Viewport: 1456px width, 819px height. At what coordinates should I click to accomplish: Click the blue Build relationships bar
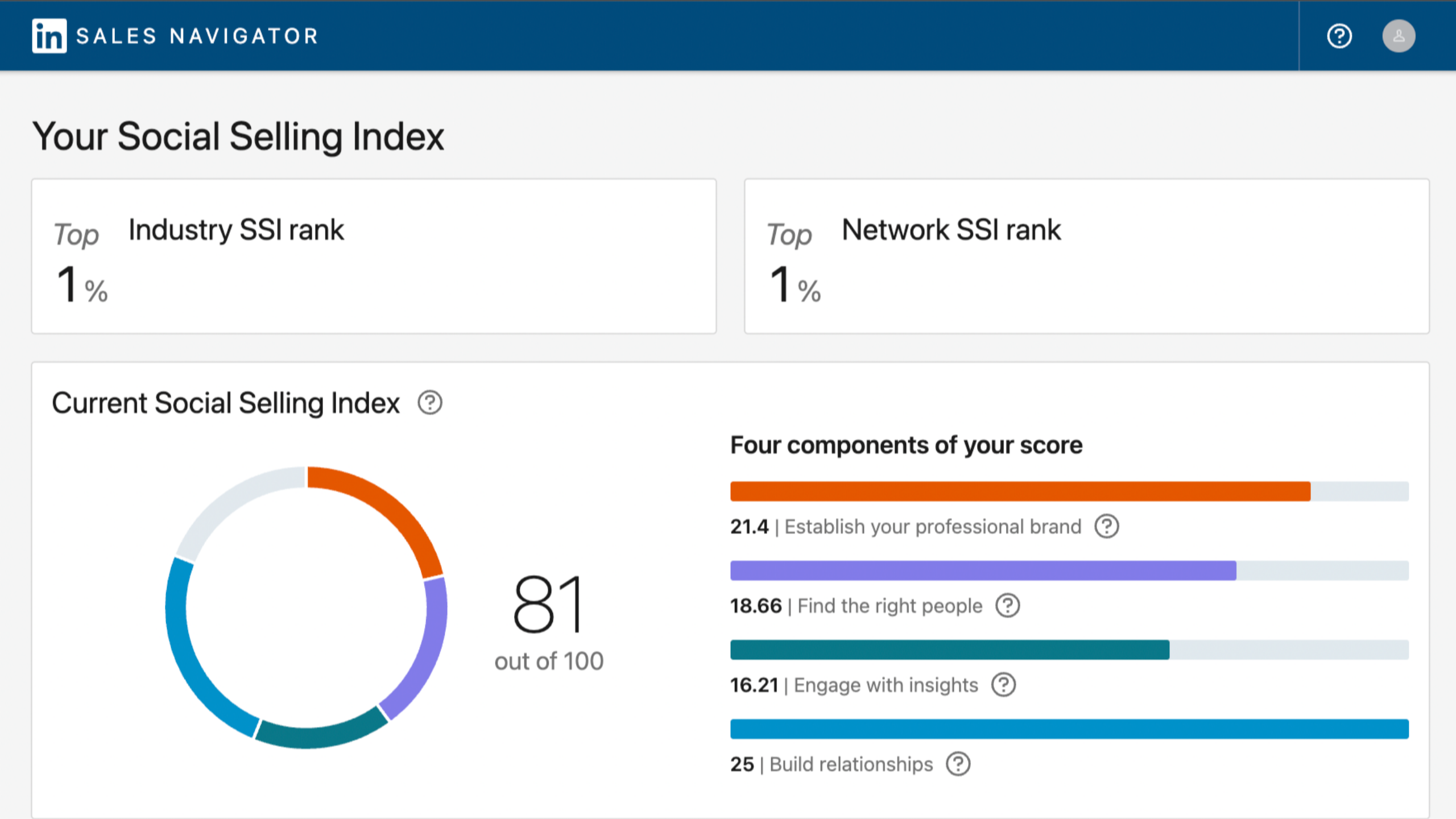1069,729
